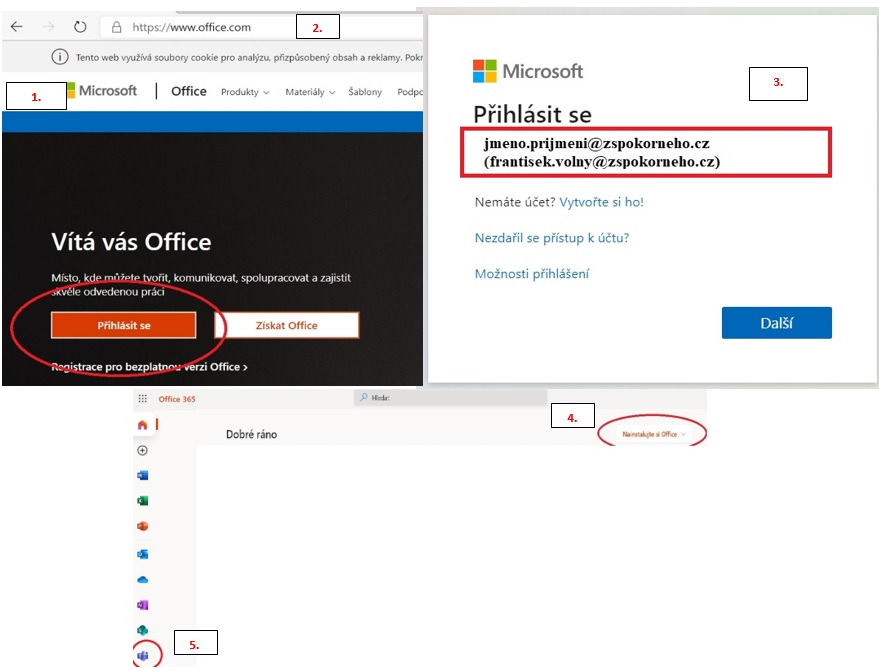Expand the Produkty menu
This screenshot has height=671, width=879.
(245, 92)
